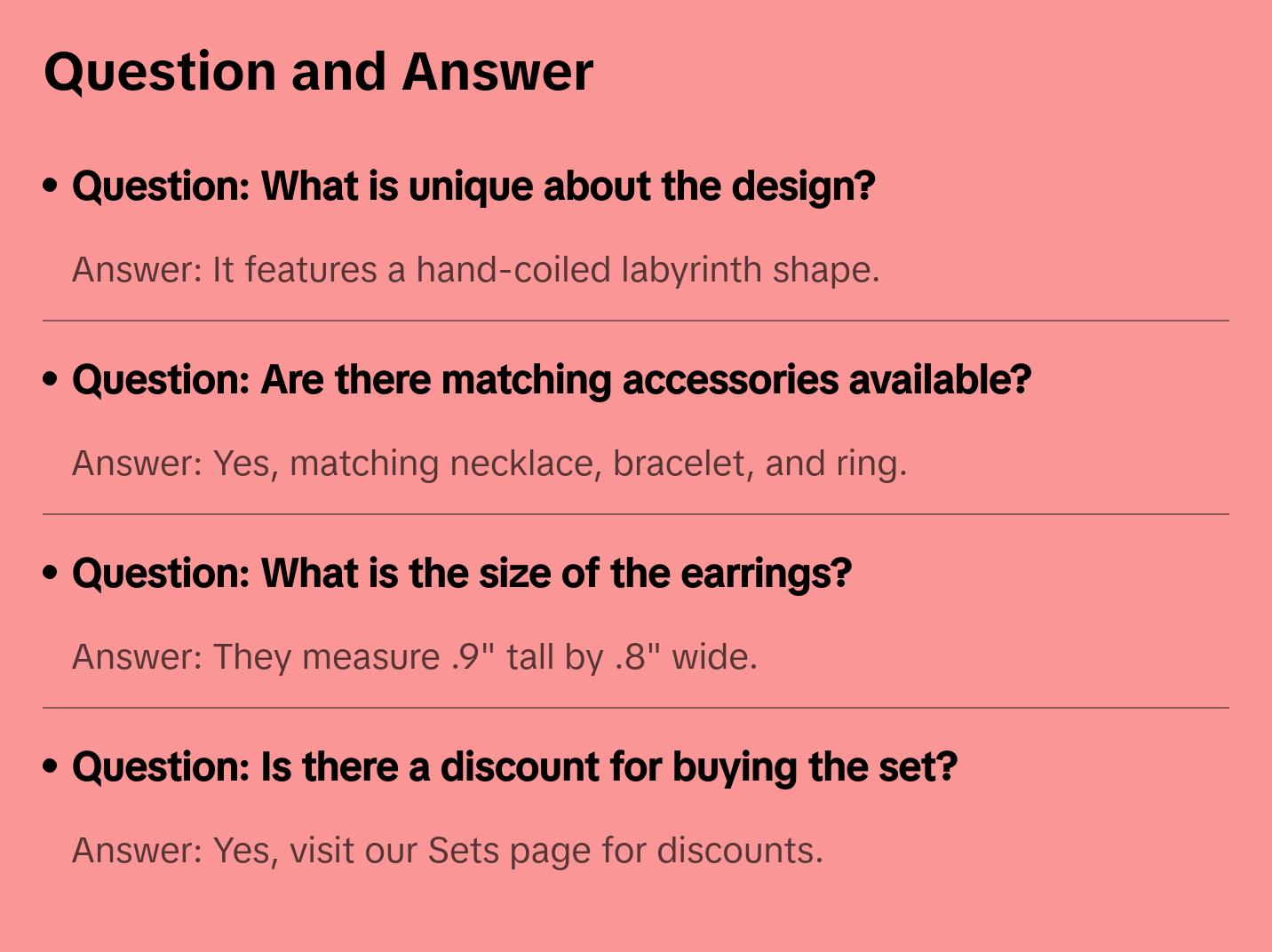Select the question about unique design

[x=473, y=186]
